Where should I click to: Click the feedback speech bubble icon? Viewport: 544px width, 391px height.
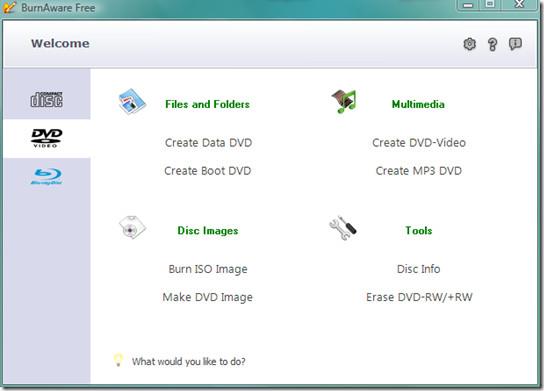click(x=515, y=44)
